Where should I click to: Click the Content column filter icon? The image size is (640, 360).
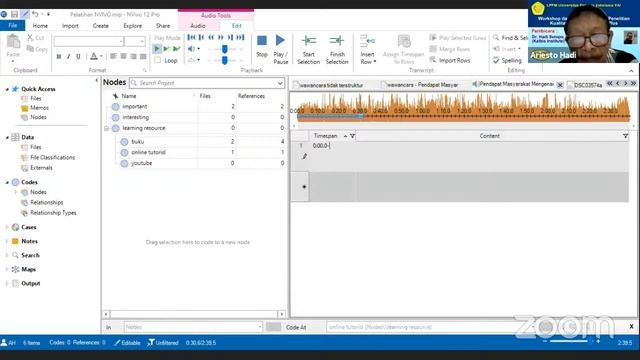click(x=625, y=136)
